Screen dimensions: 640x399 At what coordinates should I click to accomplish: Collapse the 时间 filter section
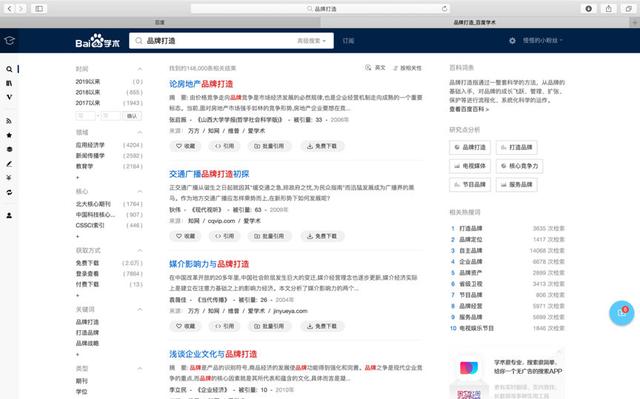140,69
